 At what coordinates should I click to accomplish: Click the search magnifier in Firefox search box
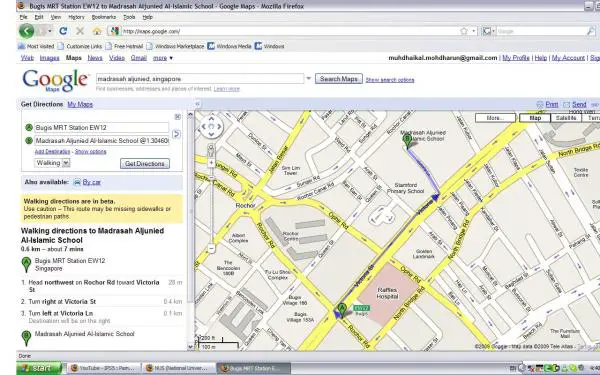591,31
